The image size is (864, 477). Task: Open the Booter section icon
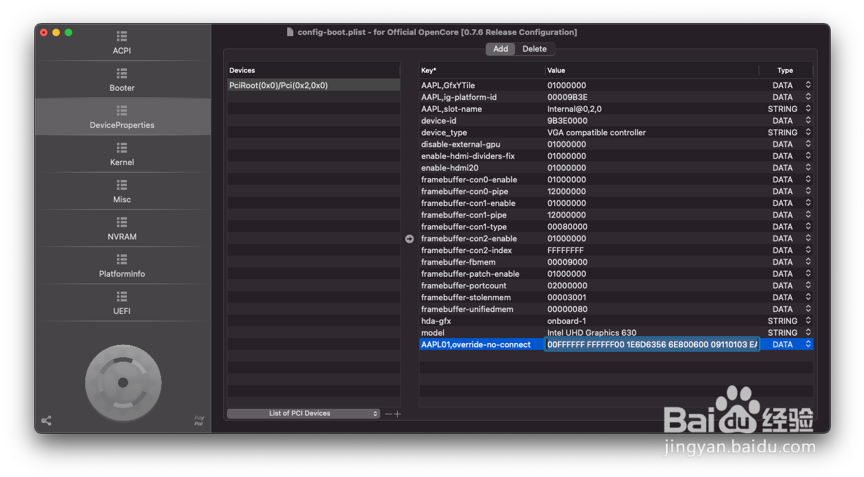(x=122, y=73)
